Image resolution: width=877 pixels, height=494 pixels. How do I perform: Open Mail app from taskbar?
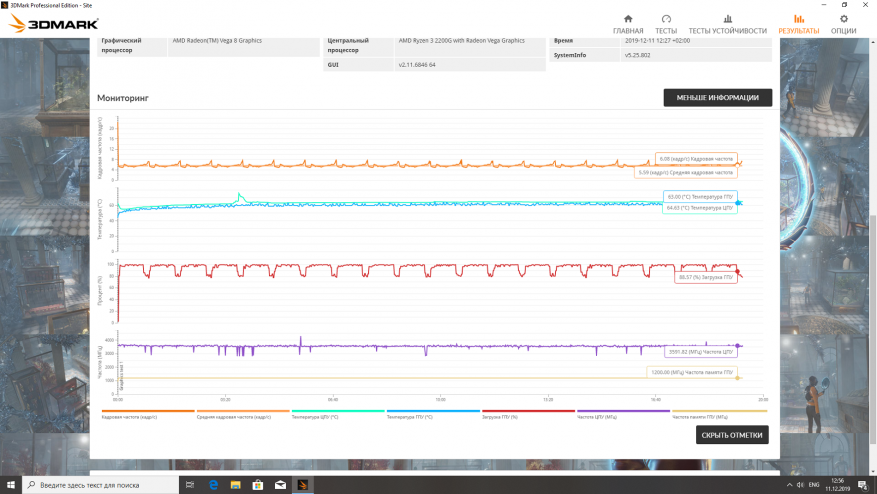point(280,485)
